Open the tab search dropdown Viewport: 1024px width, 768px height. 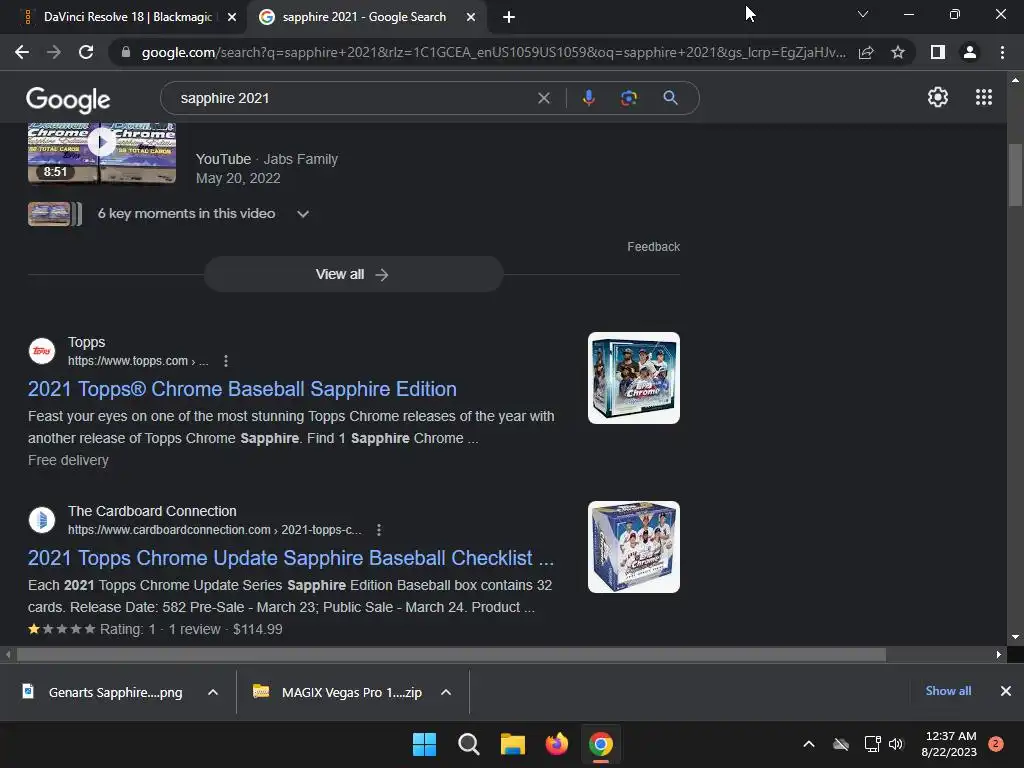pos(863,14)
